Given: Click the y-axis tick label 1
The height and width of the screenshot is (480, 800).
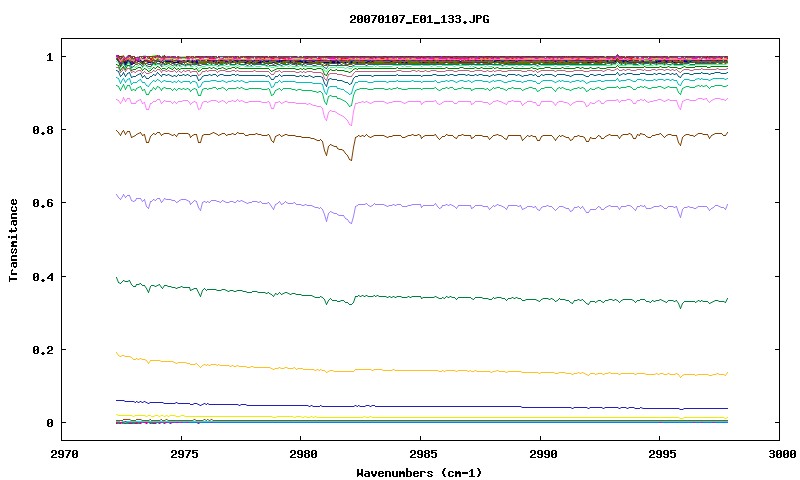Looking at the screenshot, I should [49, 57].
